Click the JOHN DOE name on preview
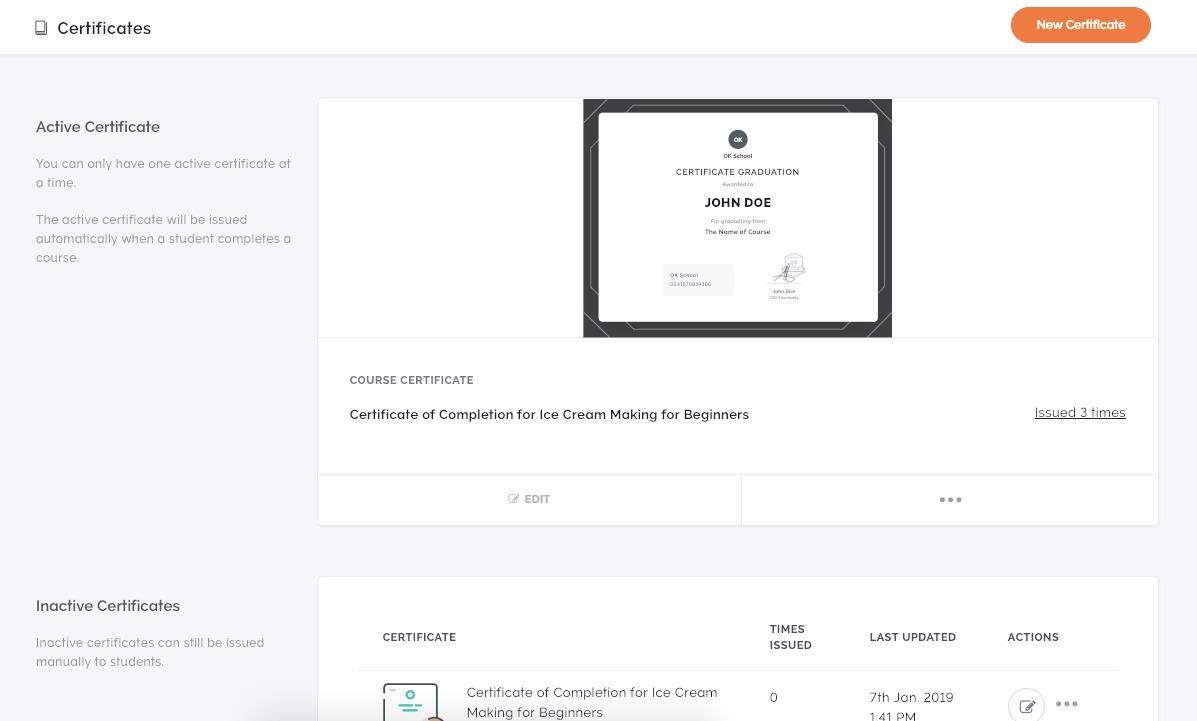 [x=737, y=202]
